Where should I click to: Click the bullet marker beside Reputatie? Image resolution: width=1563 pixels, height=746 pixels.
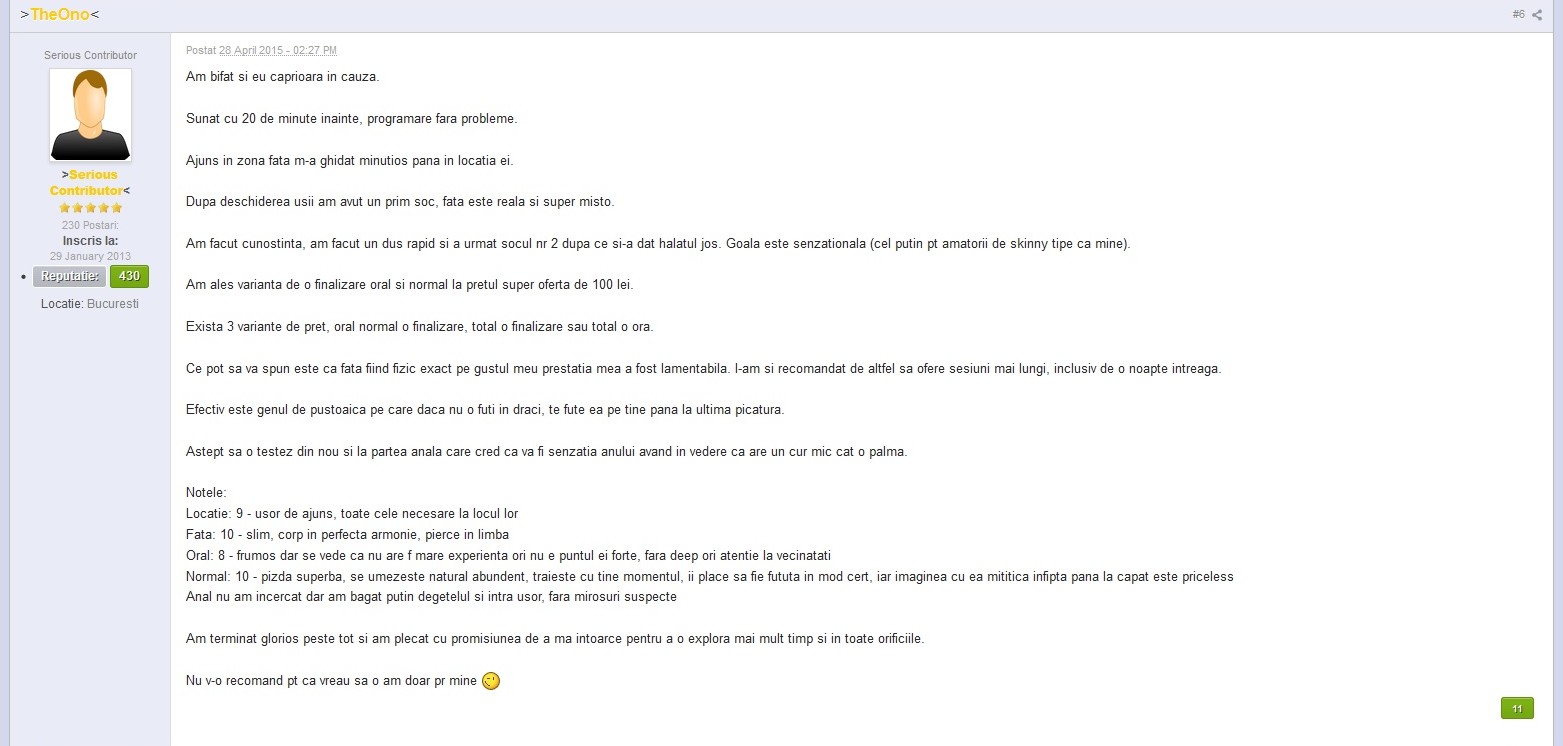(24, 277)
